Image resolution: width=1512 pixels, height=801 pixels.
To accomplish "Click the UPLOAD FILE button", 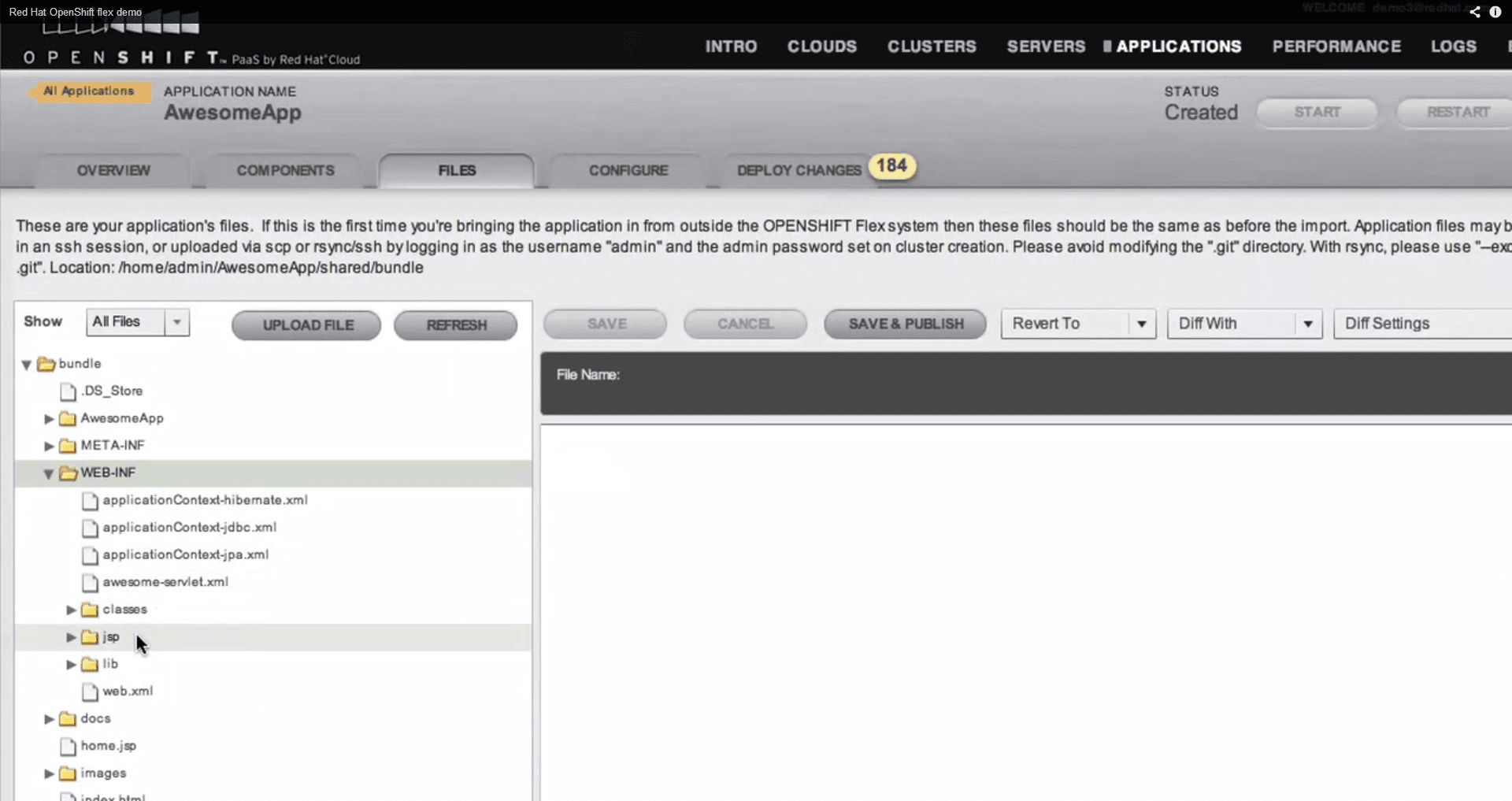I will coord(307,325).
